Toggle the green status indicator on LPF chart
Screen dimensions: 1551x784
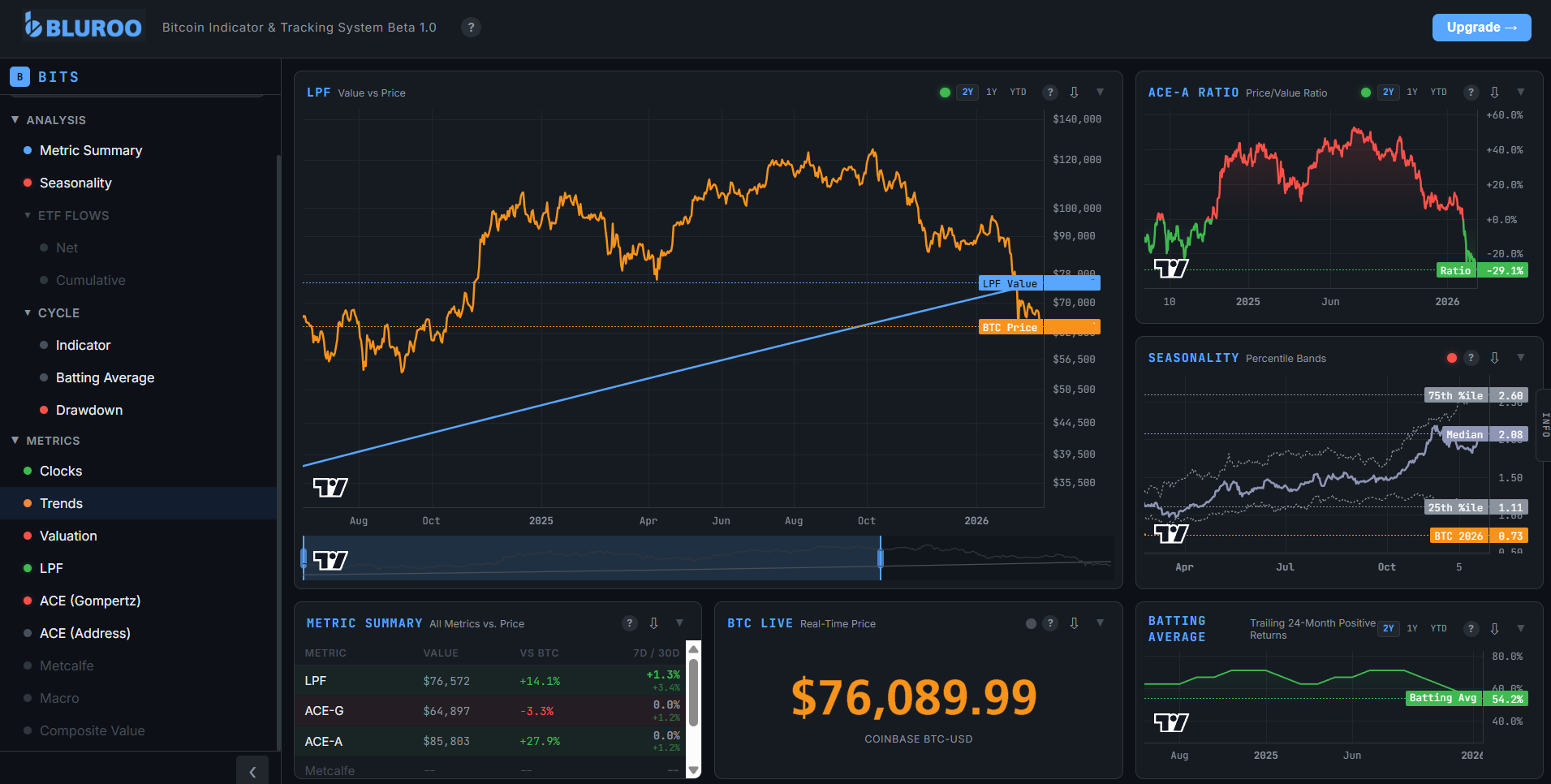[x=945, y=92]
